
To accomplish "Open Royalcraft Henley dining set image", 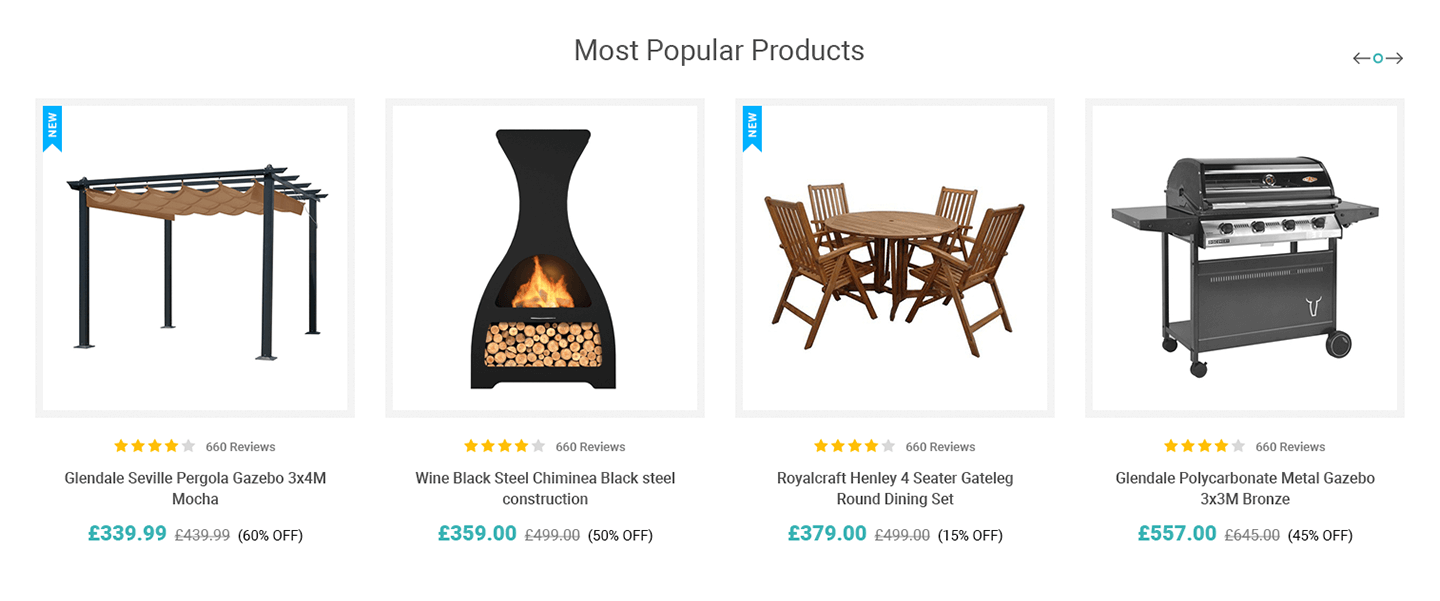I will pyautogui.click(x=895, y=258).
